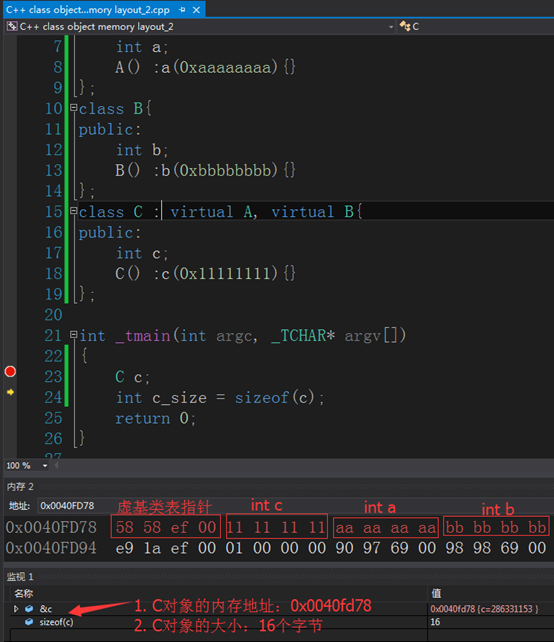Click the 名称 column header in watch window
This screenshot has width=554, height=642.
[x=23, y=593]
